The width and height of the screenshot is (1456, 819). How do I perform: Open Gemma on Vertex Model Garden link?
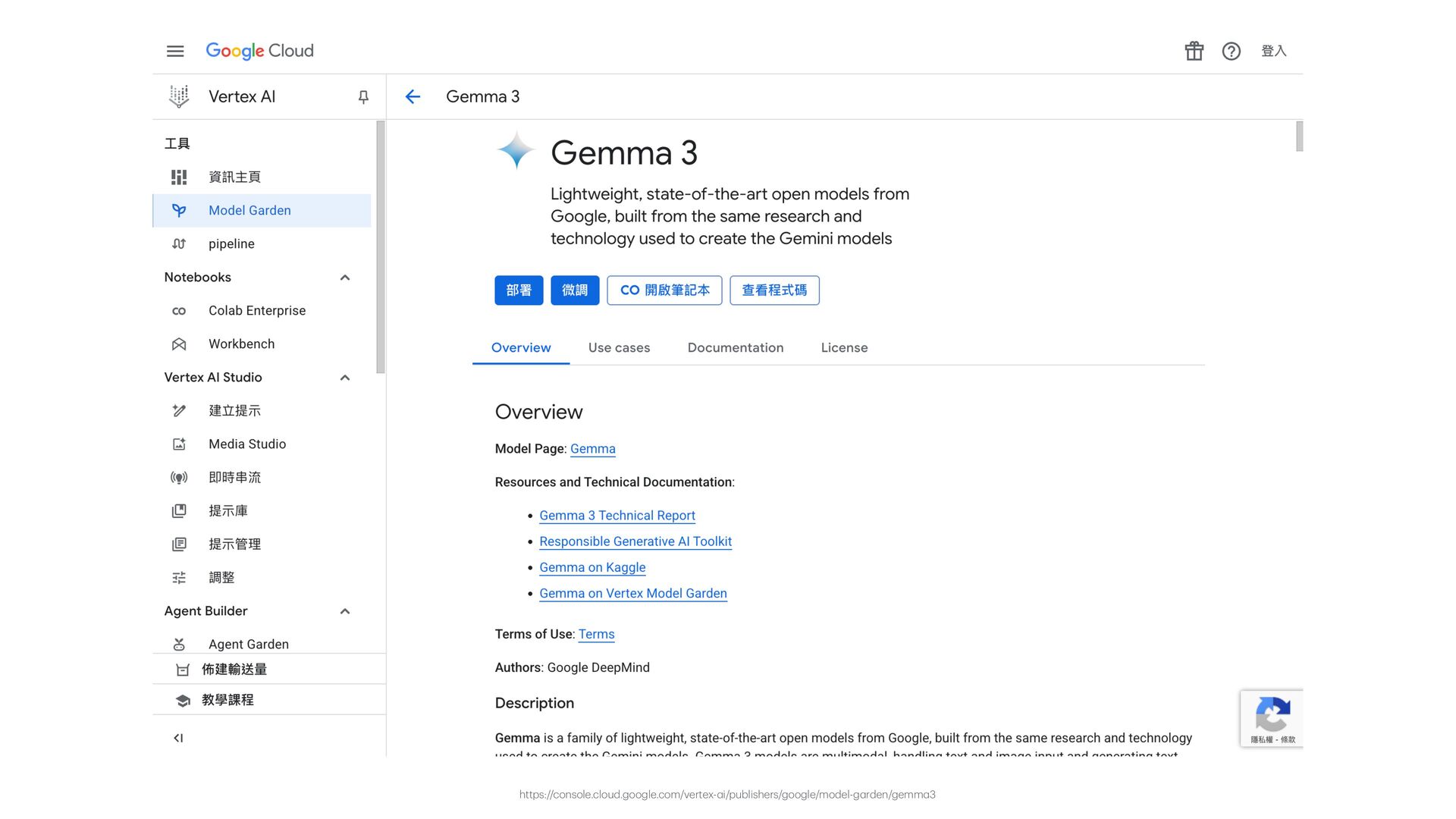pos(632,593)
